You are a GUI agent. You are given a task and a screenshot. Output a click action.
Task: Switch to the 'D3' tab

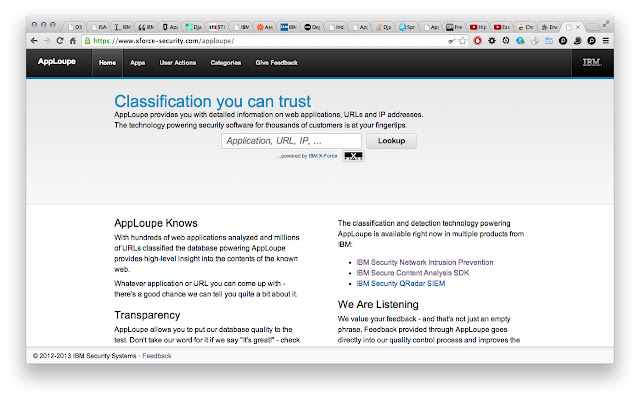click(75, 27)
